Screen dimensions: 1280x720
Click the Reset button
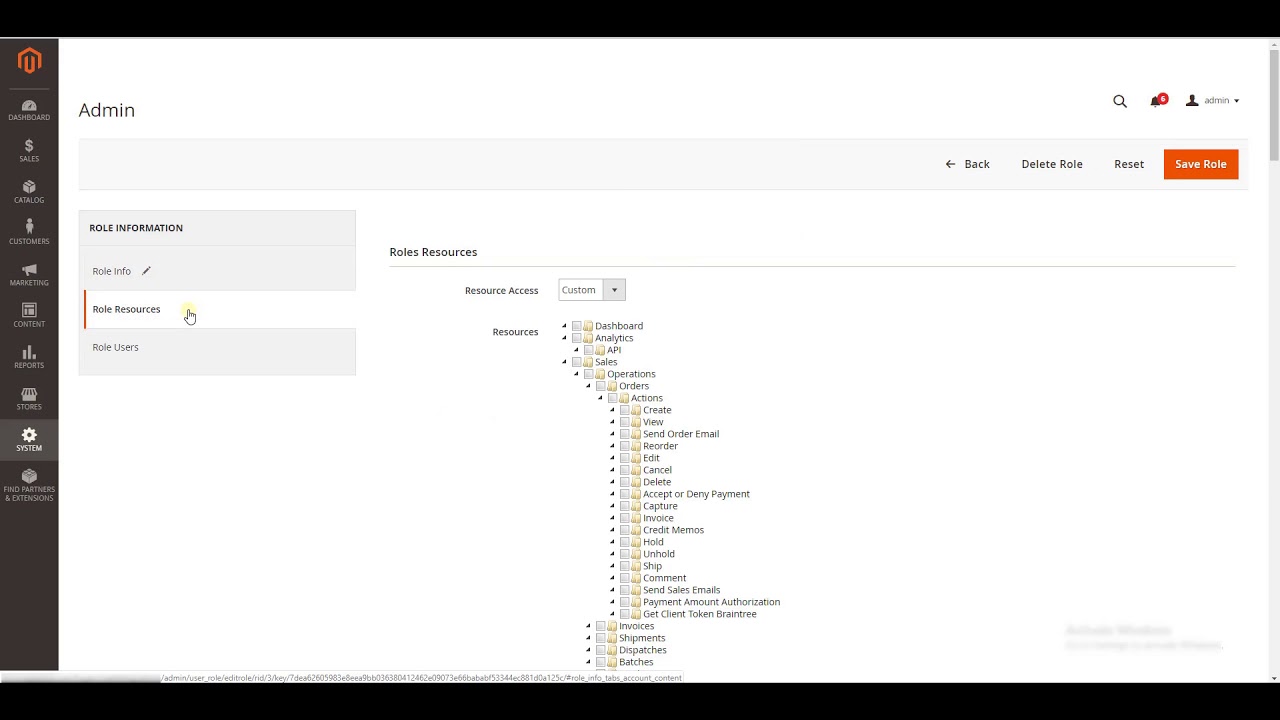1129,164
